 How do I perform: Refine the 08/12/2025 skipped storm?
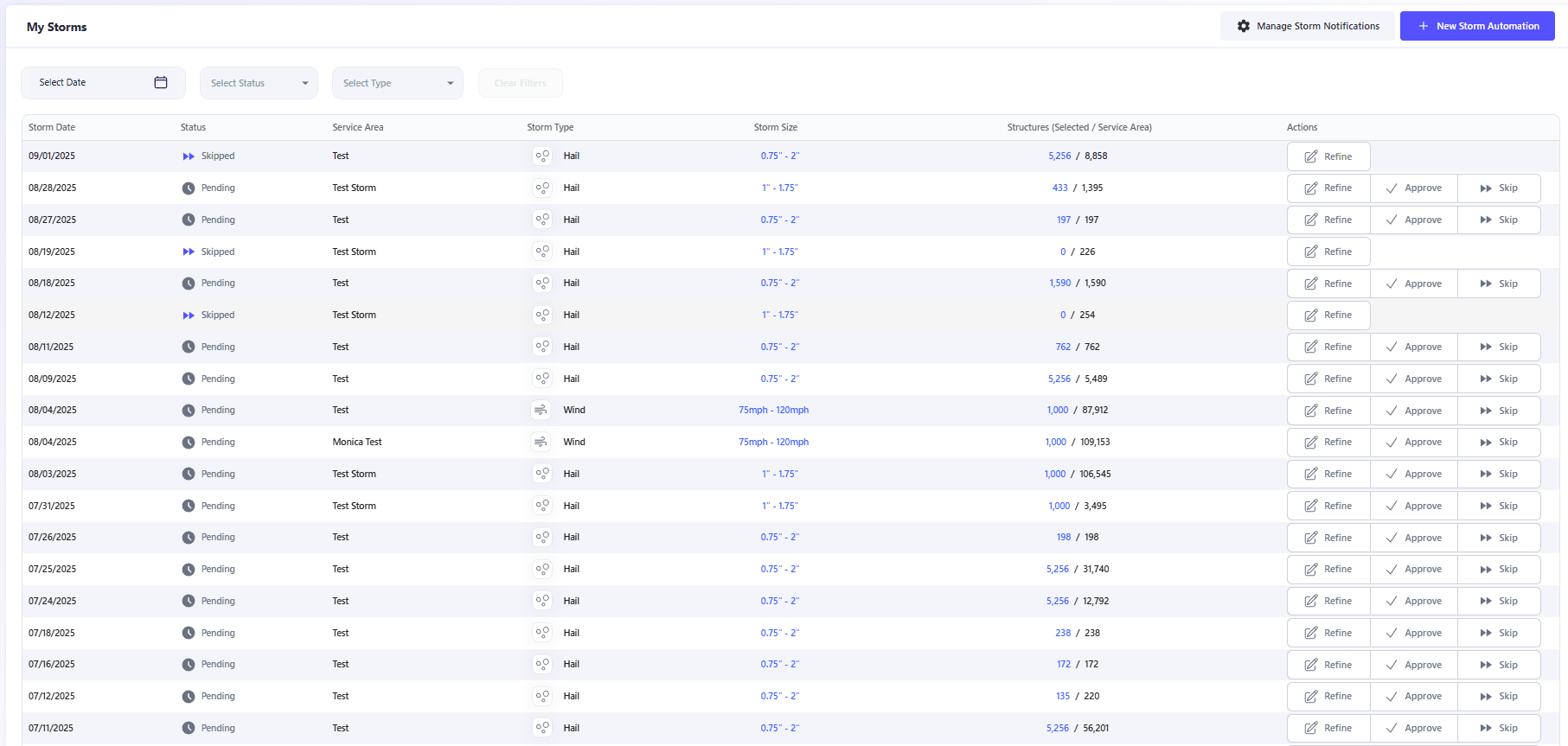[1328, 316]
